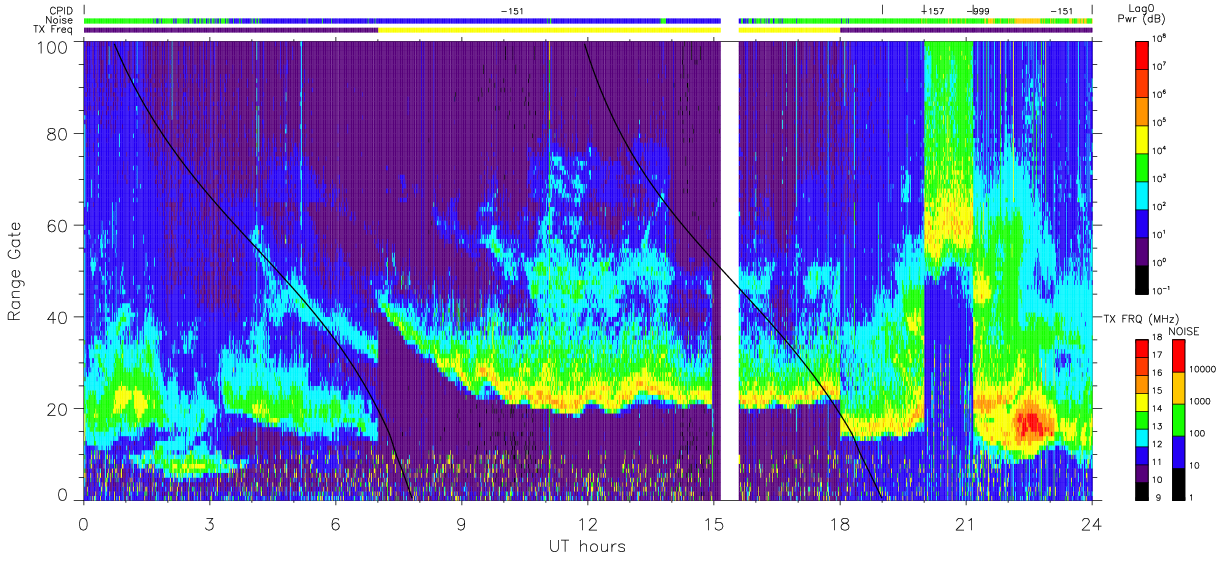Click the "UT hours" x-axis label

coord(587,546)
